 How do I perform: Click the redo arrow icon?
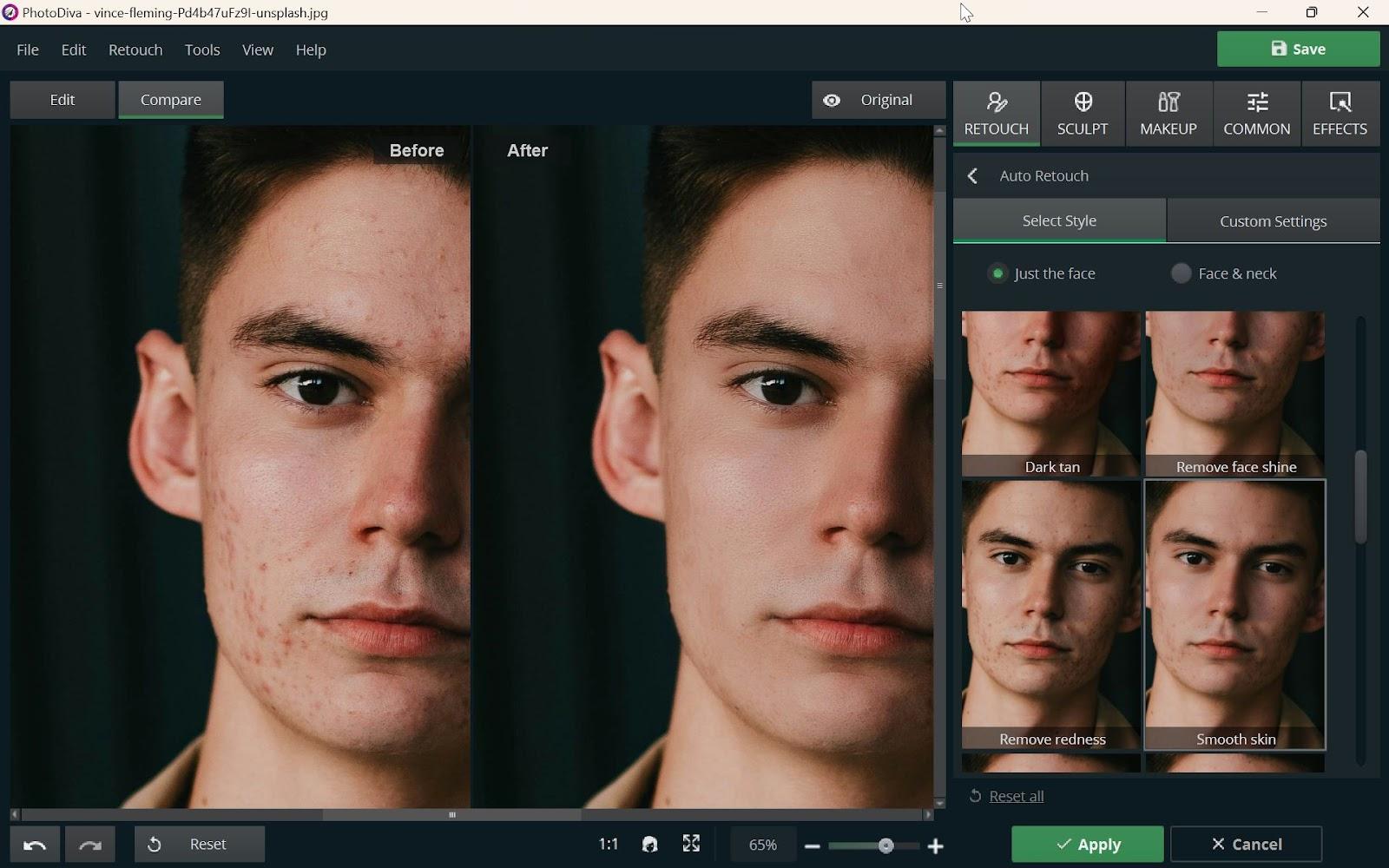pos(90,845)
